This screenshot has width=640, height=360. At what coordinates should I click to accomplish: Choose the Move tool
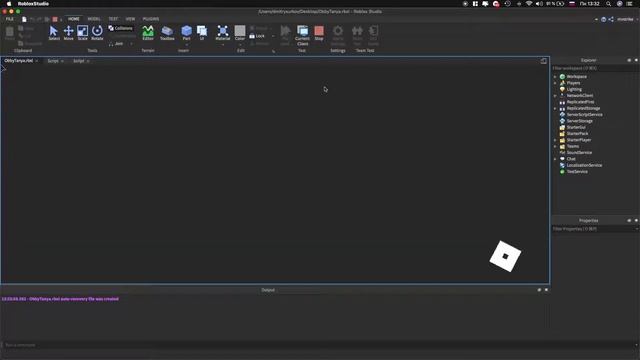[x=68, y=33]
